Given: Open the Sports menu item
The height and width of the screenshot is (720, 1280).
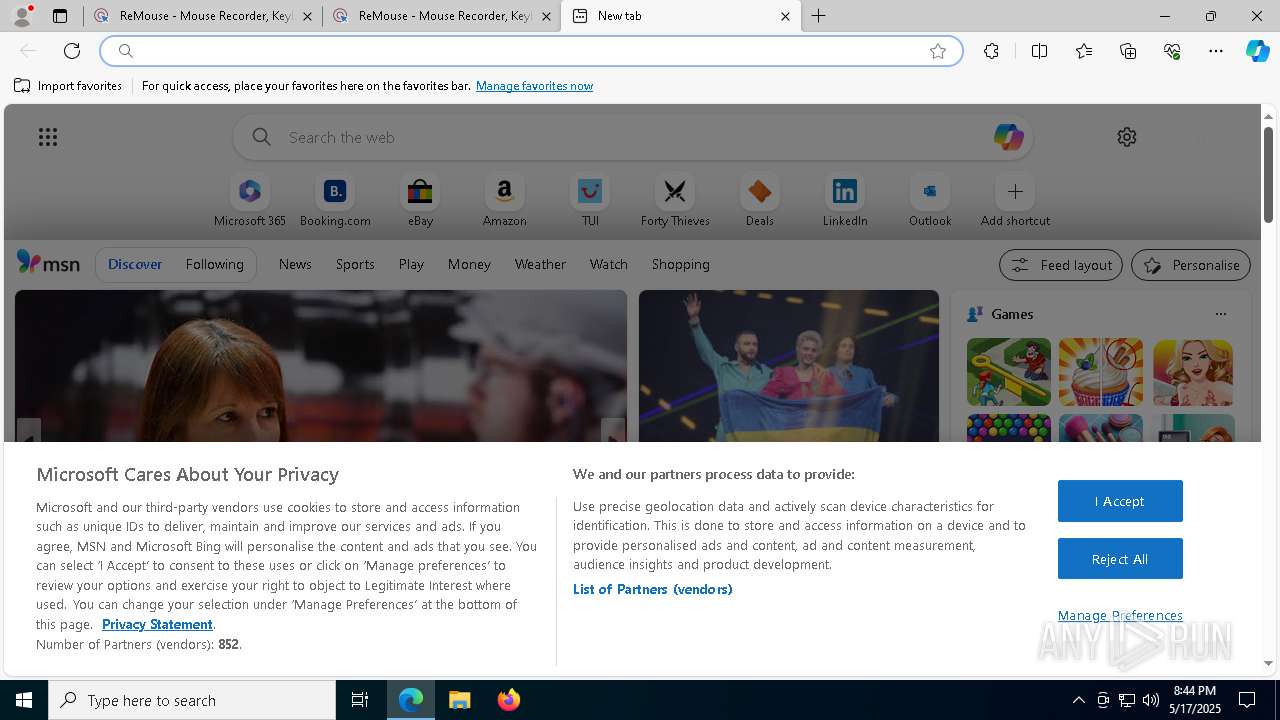Looking at the screenshot, I should 355,264.
